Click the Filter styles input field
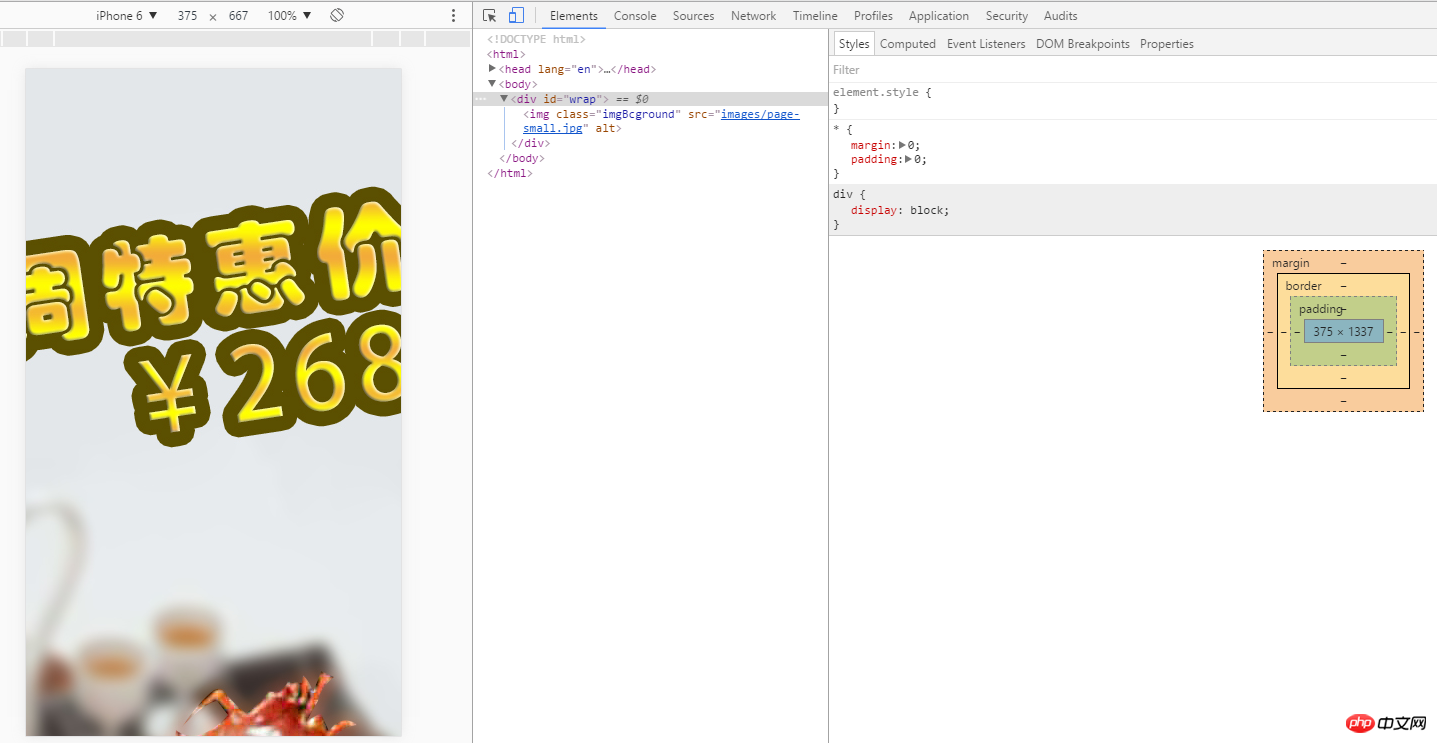Image resolution: width=1437 pixels, height=743 pixels. pos(1133,70)
